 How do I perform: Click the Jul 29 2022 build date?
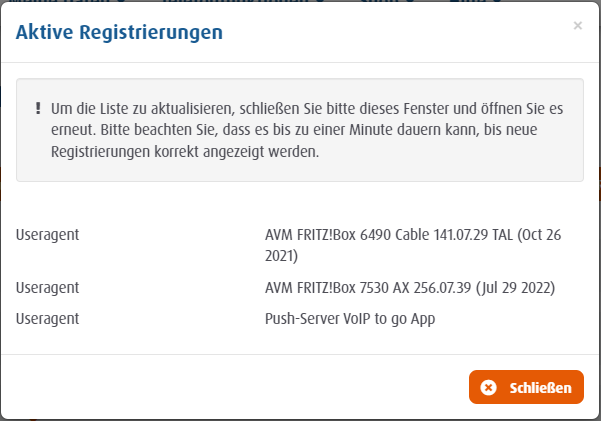(518, 287)
